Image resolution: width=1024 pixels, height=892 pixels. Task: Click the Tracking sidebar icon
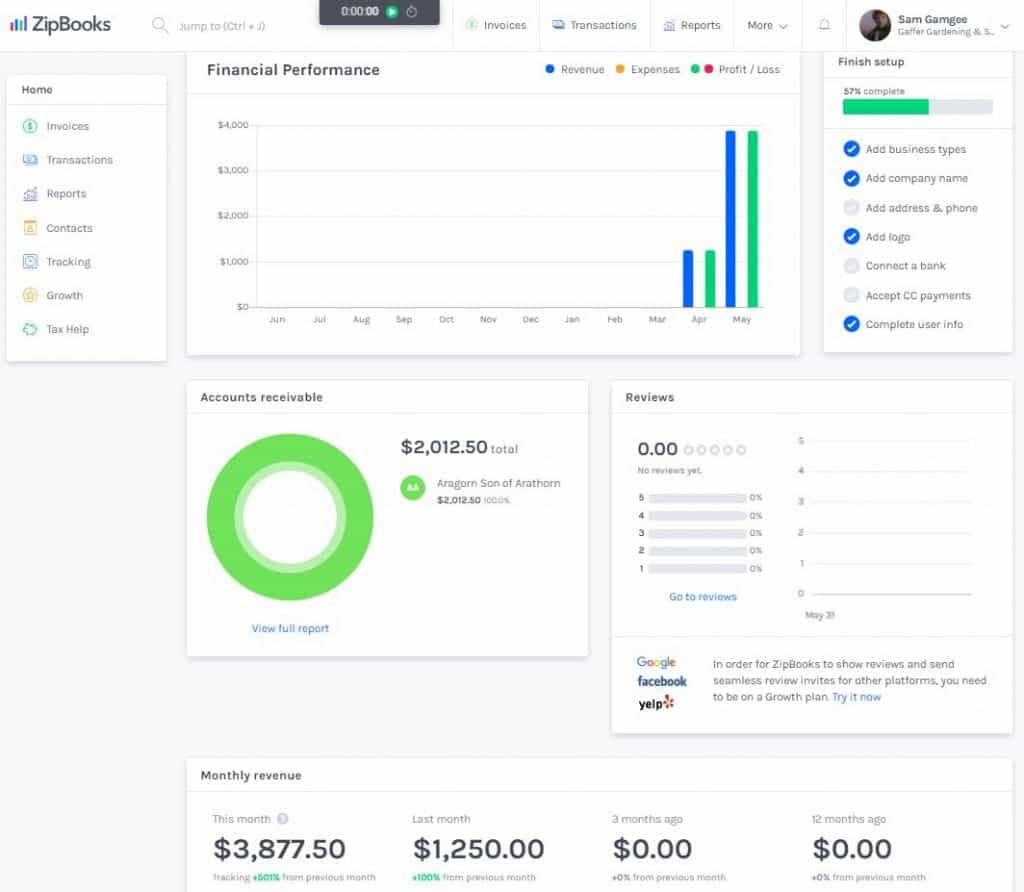tap(30, 262)
